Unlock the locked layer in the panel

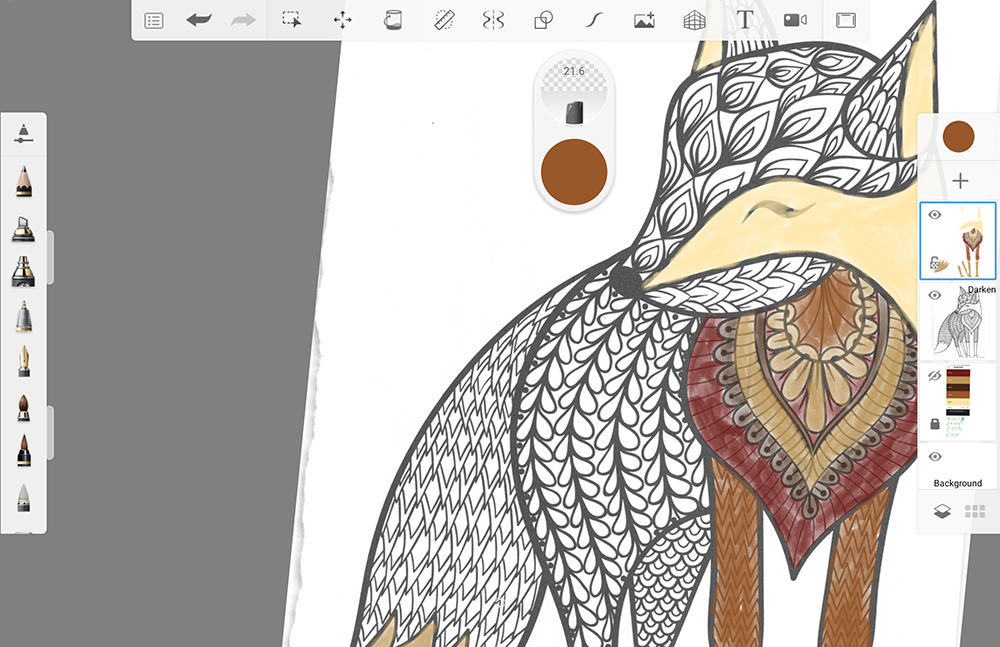tap(935, 424)
